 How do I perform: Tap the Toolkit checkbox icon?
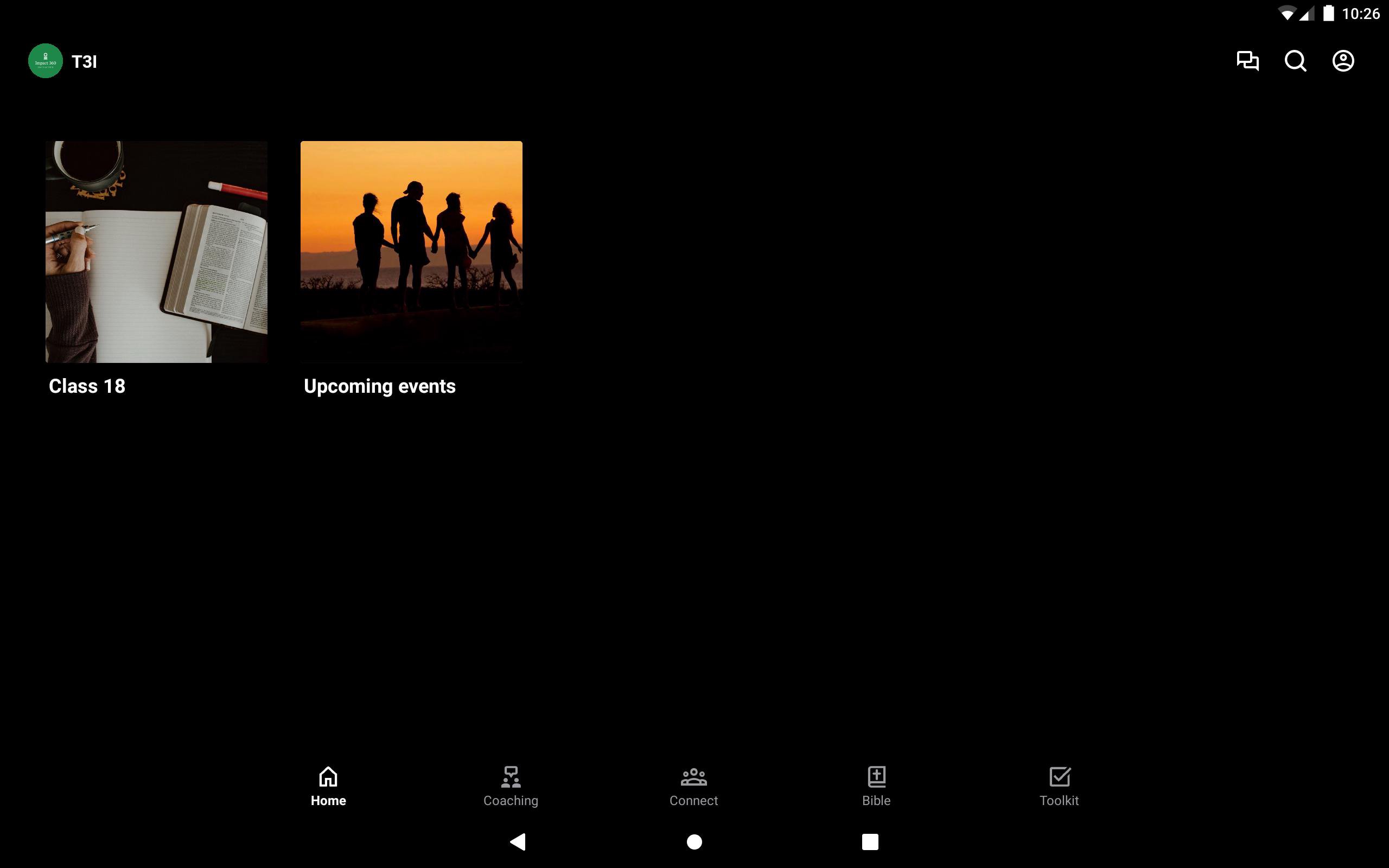[1059, 776]
